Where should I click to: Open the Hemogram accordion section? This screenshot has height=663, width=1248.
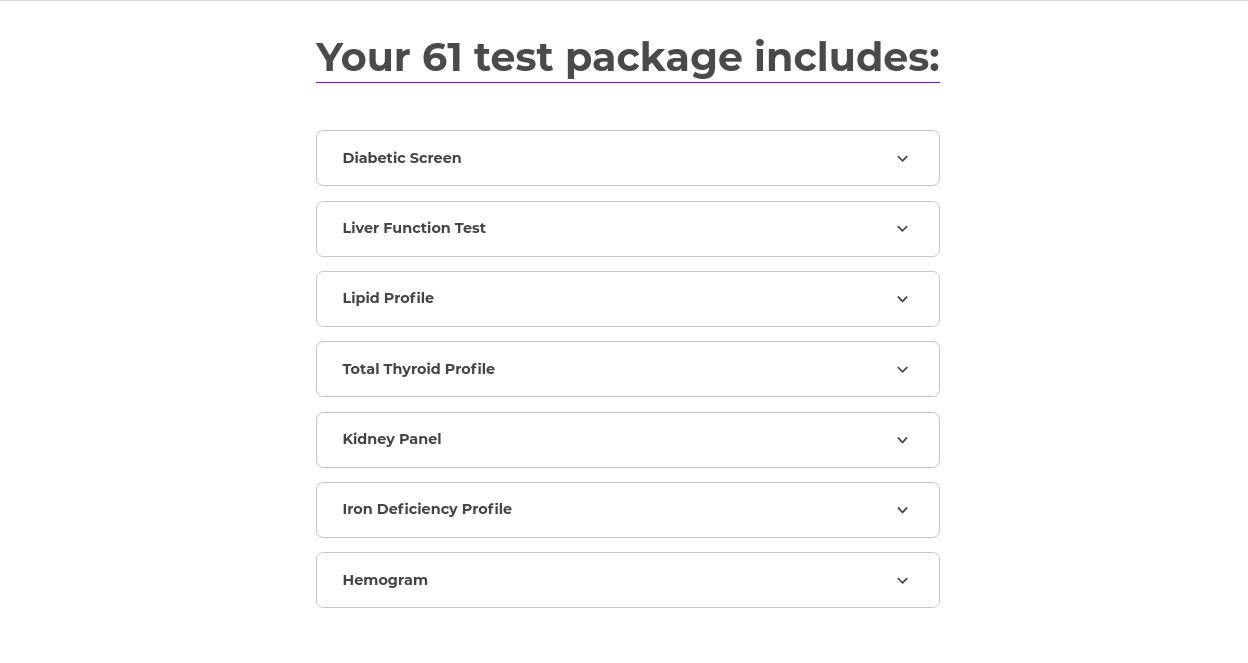(627, 580)
